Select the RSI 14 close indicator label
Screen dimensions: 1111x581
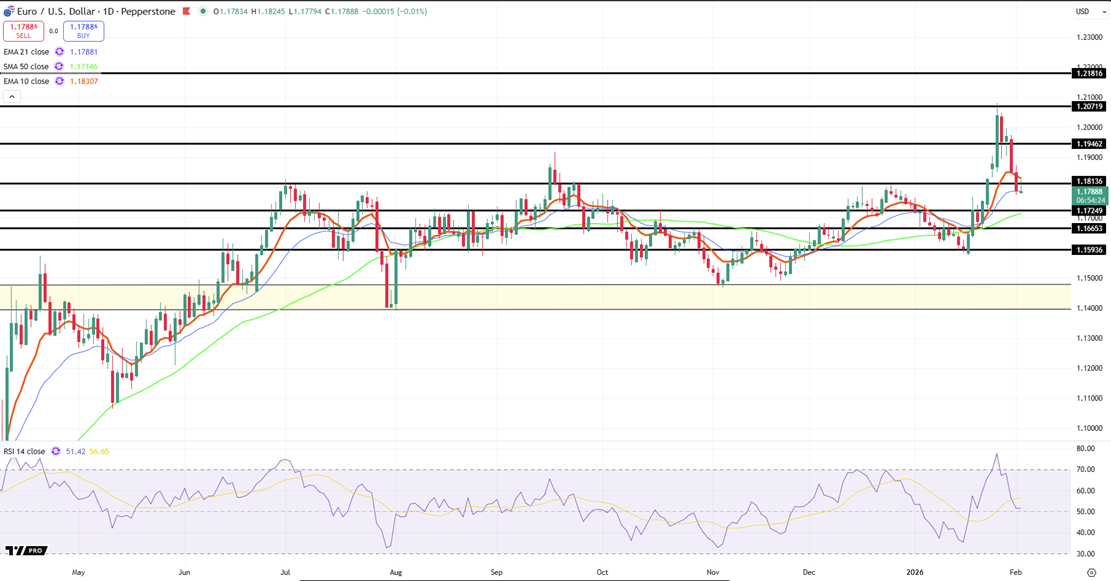coord(24,451)
